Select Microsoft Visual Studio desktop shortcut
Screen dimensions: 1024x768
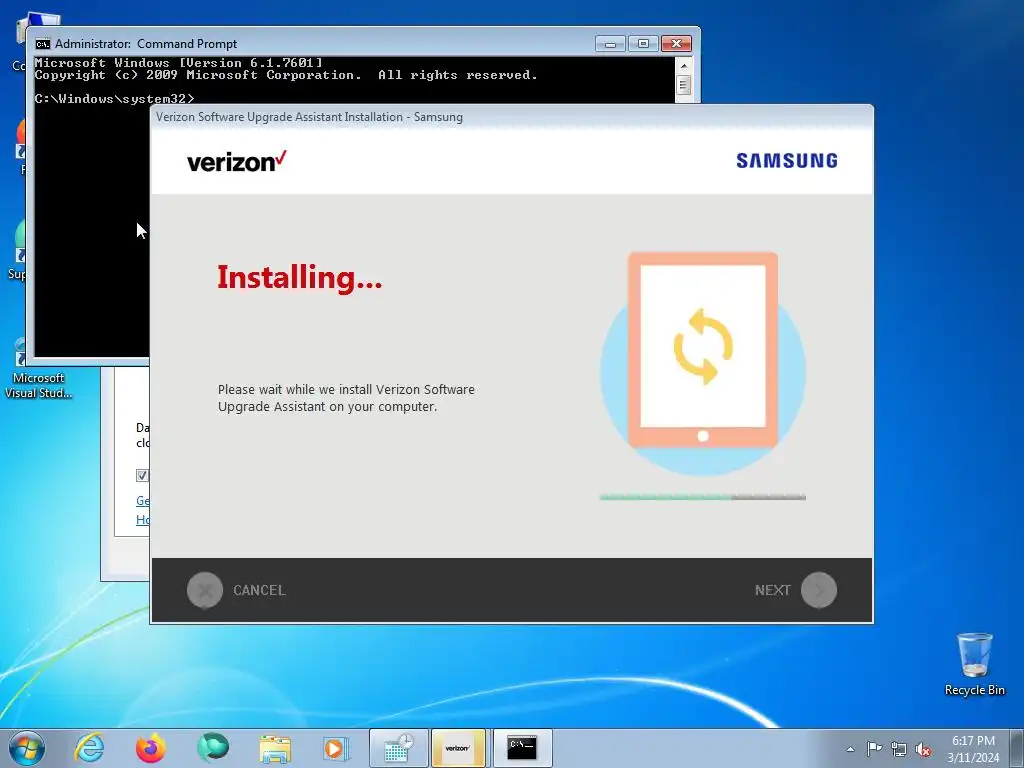(39, 369)
